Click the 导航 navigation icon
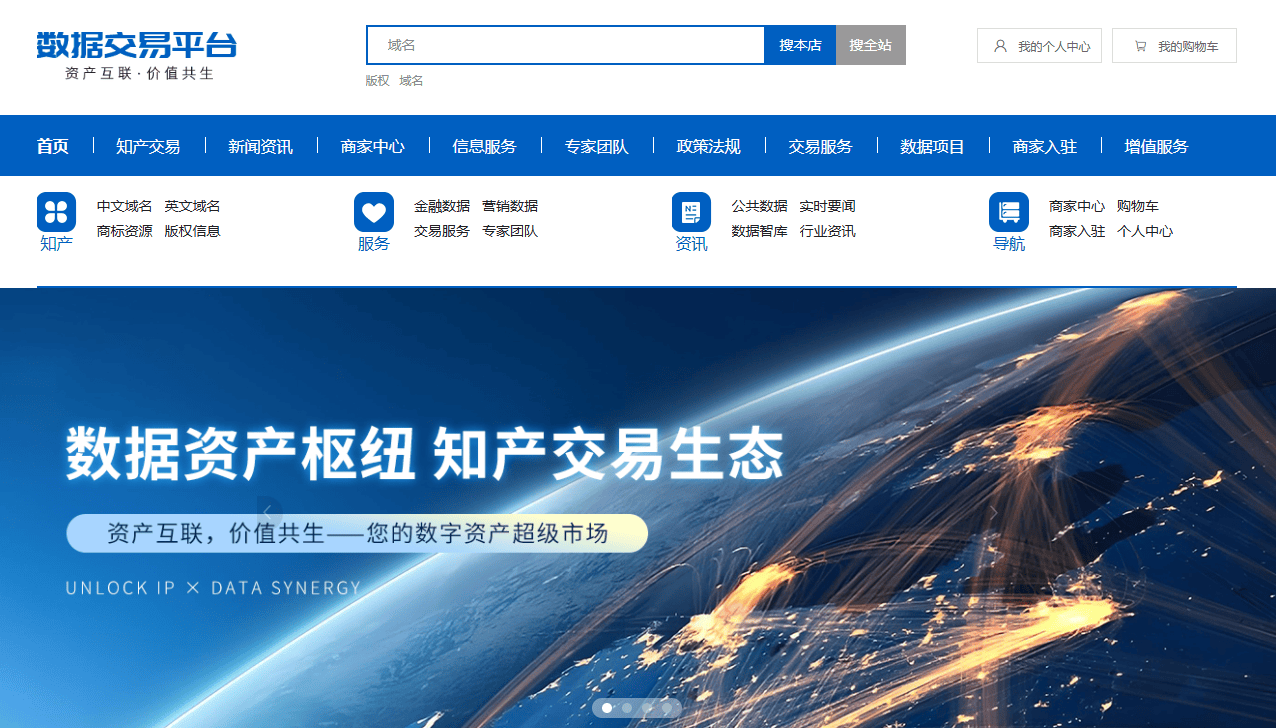The width and height of the screenshot is (1276, 728). [1008, 212]
